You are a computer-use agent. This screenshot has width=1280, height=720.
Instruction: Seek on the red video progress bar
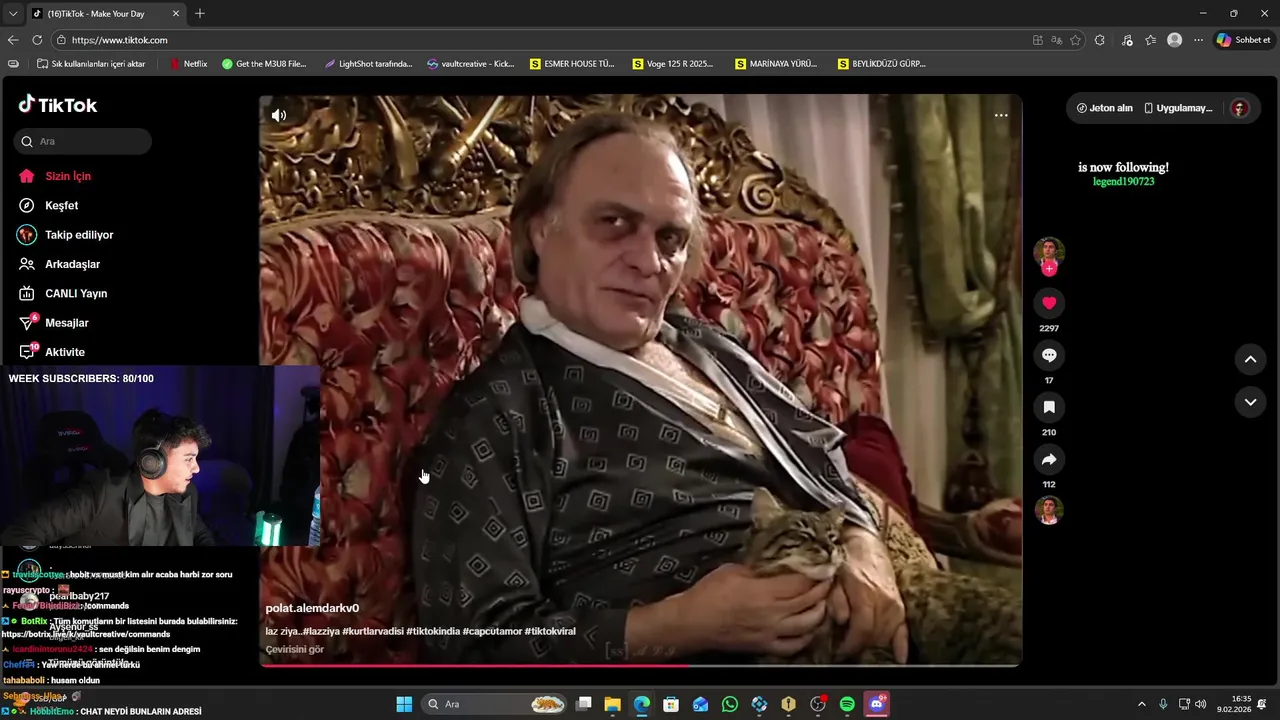(640, 665)
